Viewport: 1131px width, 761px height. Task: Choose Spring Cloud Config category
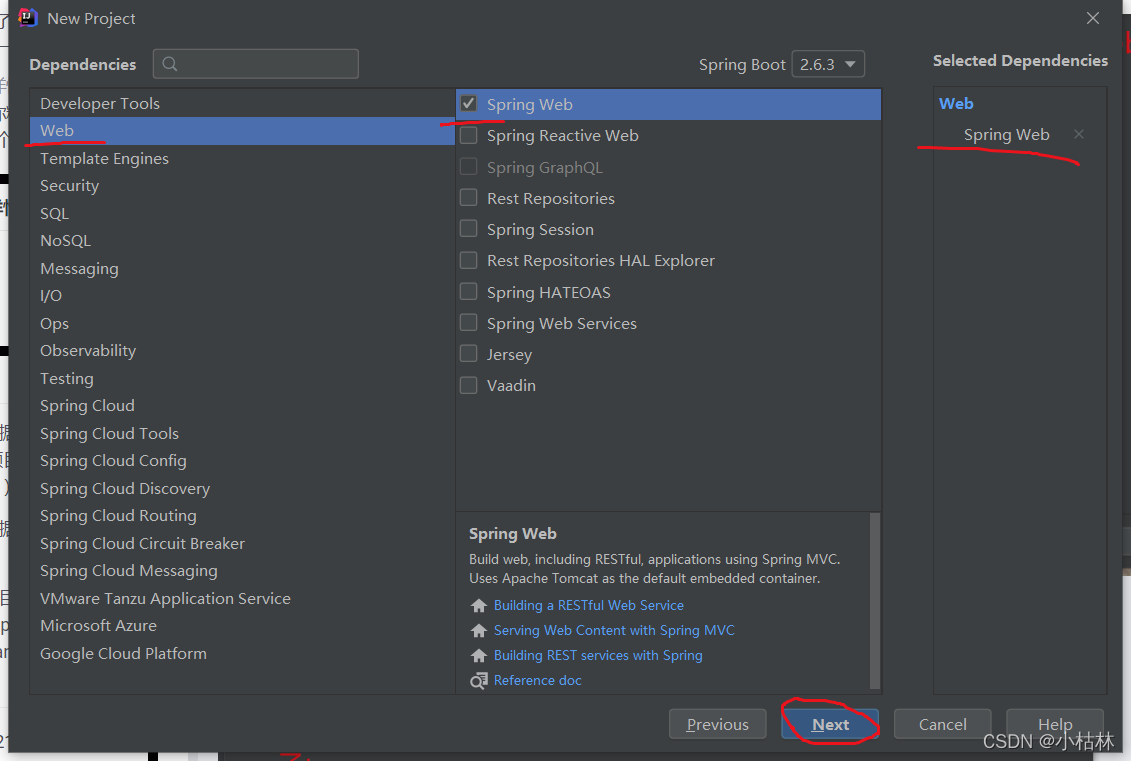pos(242,460)
